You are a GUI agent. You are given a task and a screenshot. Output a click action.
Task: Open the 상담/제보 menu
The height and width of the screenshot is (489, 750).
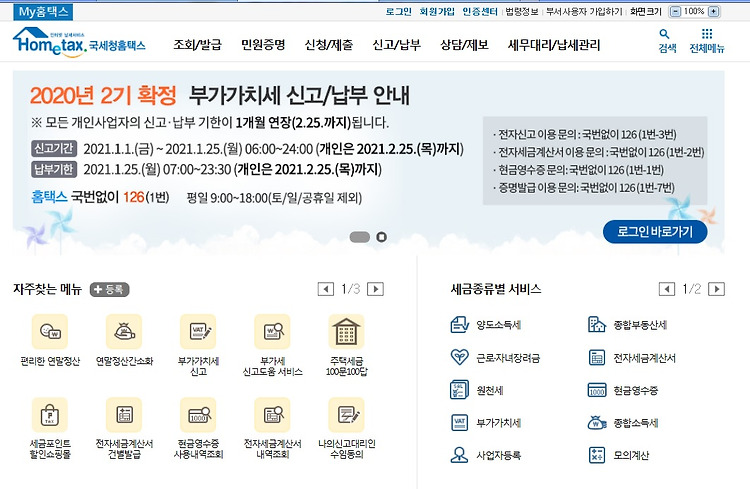click(x=464, y=45)
